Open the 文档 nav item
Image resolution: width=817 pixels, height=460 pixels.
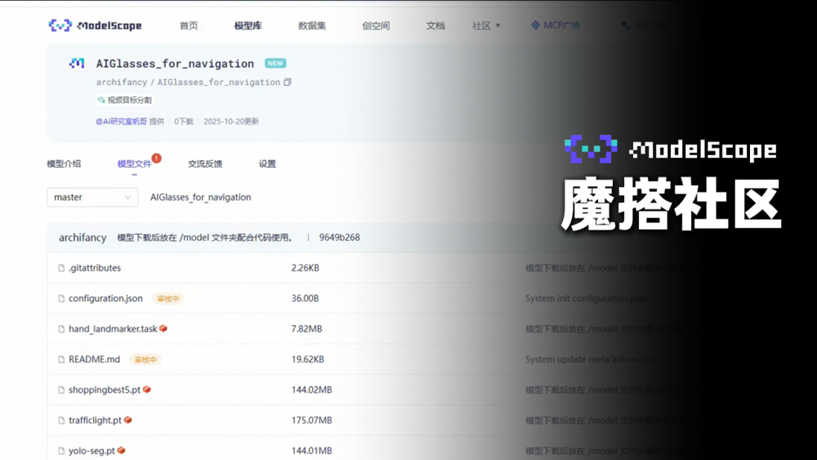pyautogui.click(x=435, y=26)
